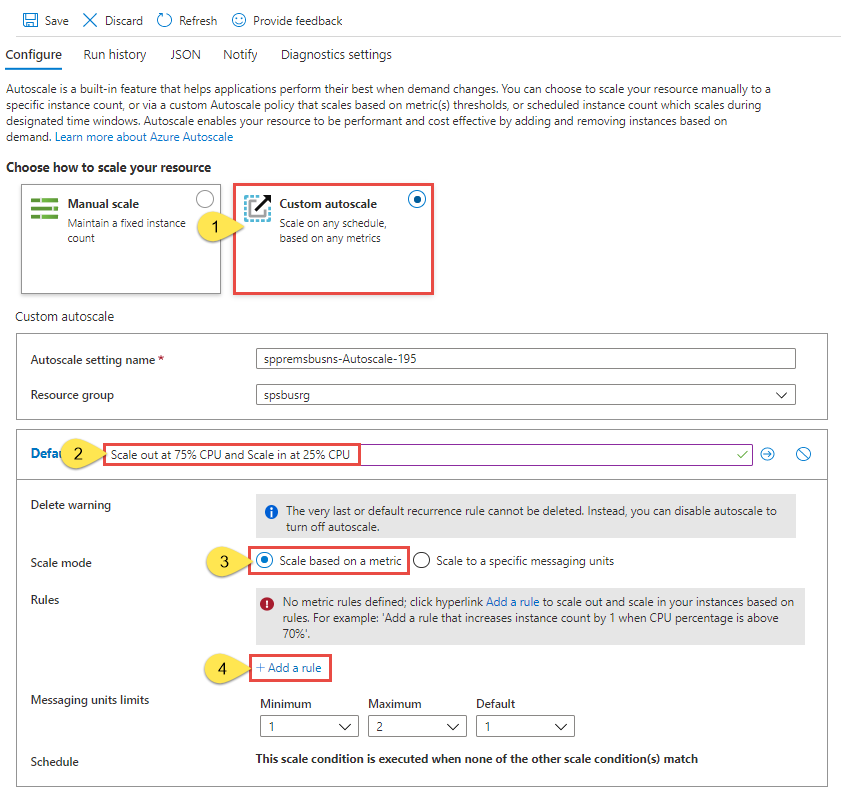This screenshot has height=800, width=841.
Task: Click the Discard X icon
Action: click(x=90, y=20)
